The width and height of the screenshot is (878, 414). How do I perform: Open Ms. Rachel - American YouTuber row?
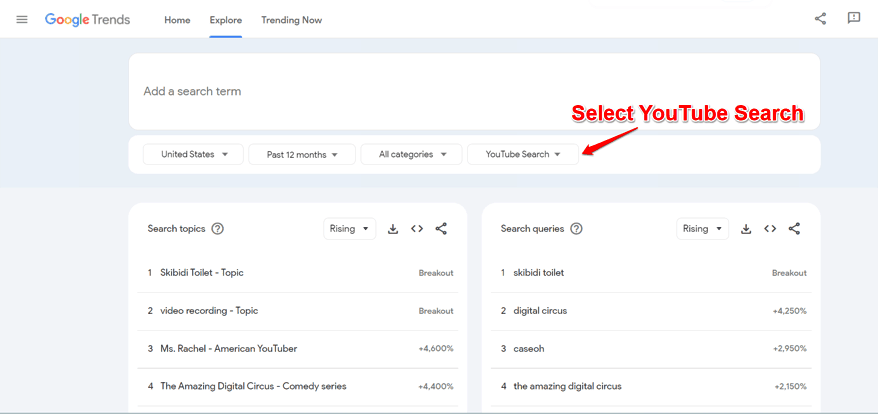(x=298, y=348)
